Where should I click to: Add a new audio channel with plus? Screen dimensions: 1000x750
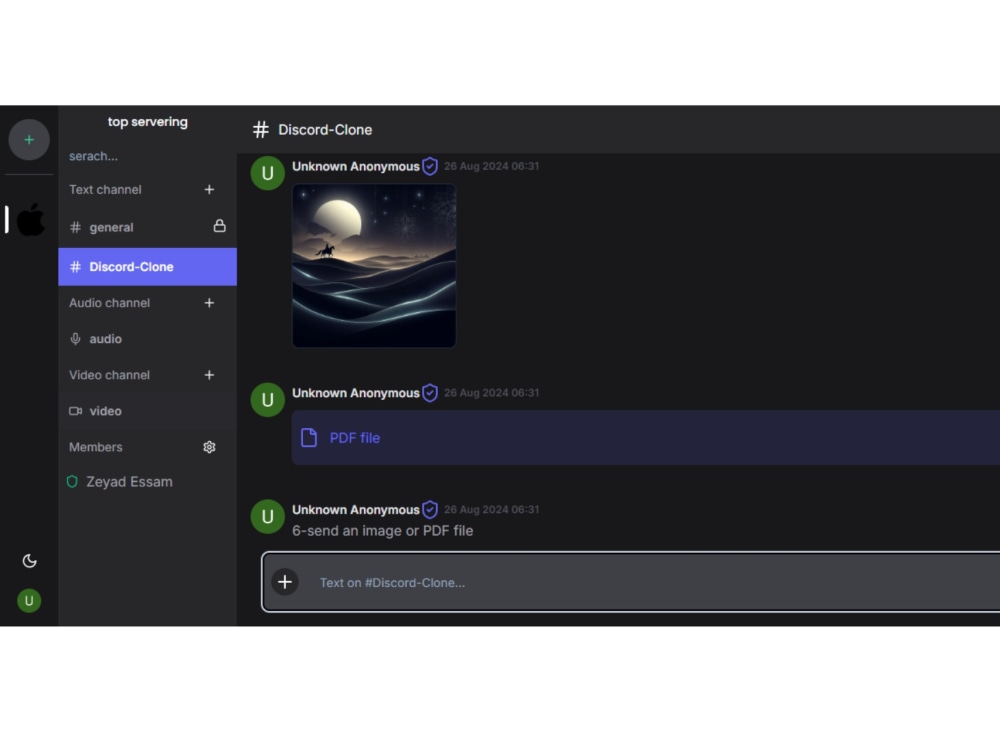209,303
